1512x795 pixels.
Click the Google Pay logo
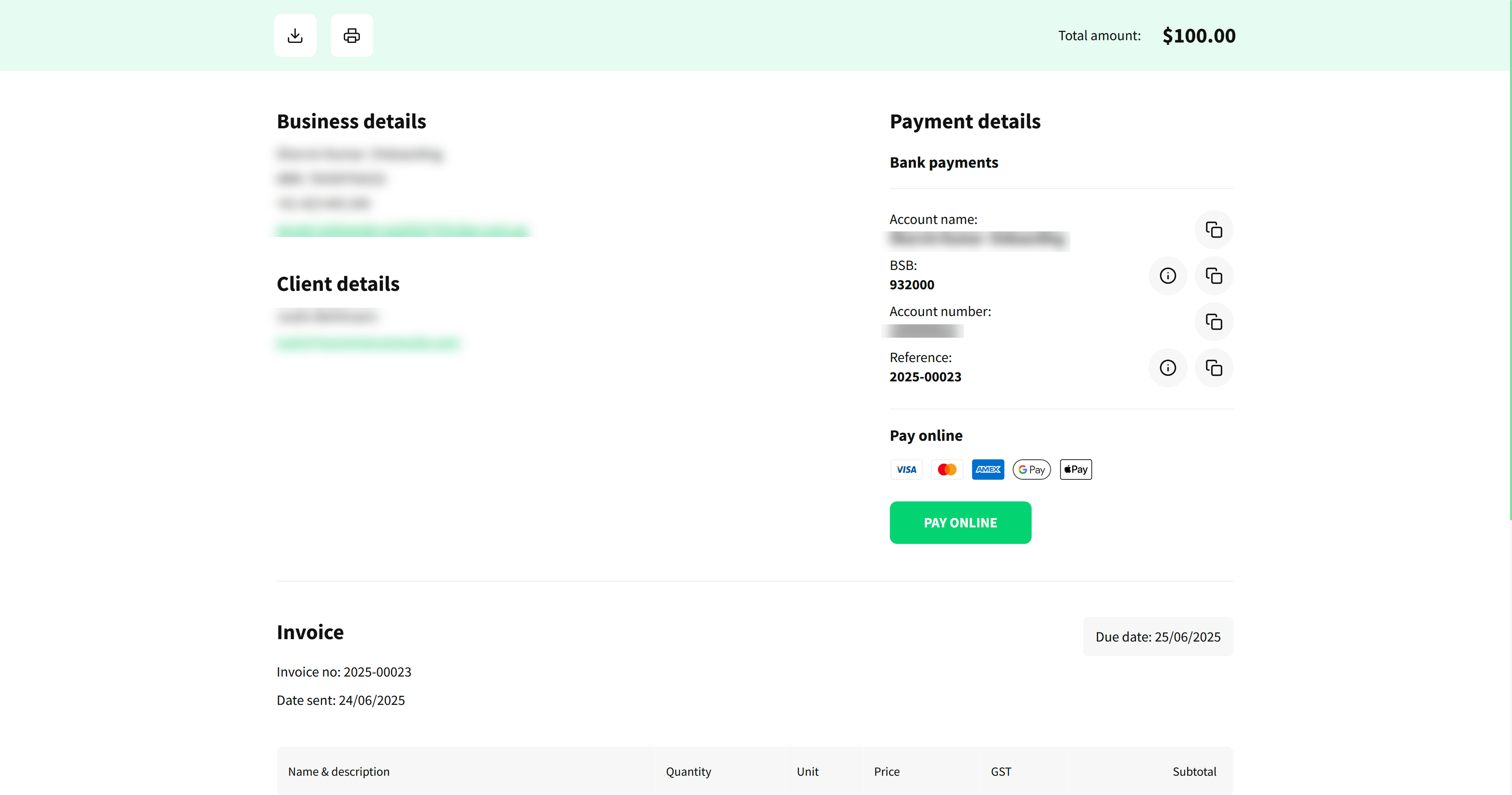(1032, 470)
